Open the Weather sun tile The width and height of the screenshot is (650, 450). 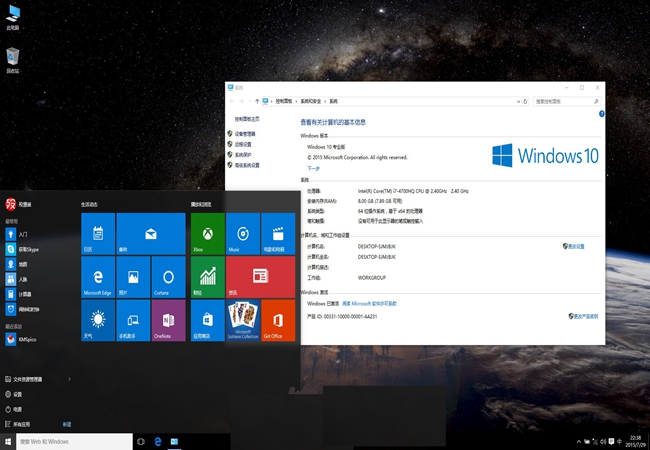(x=98, y=320)
